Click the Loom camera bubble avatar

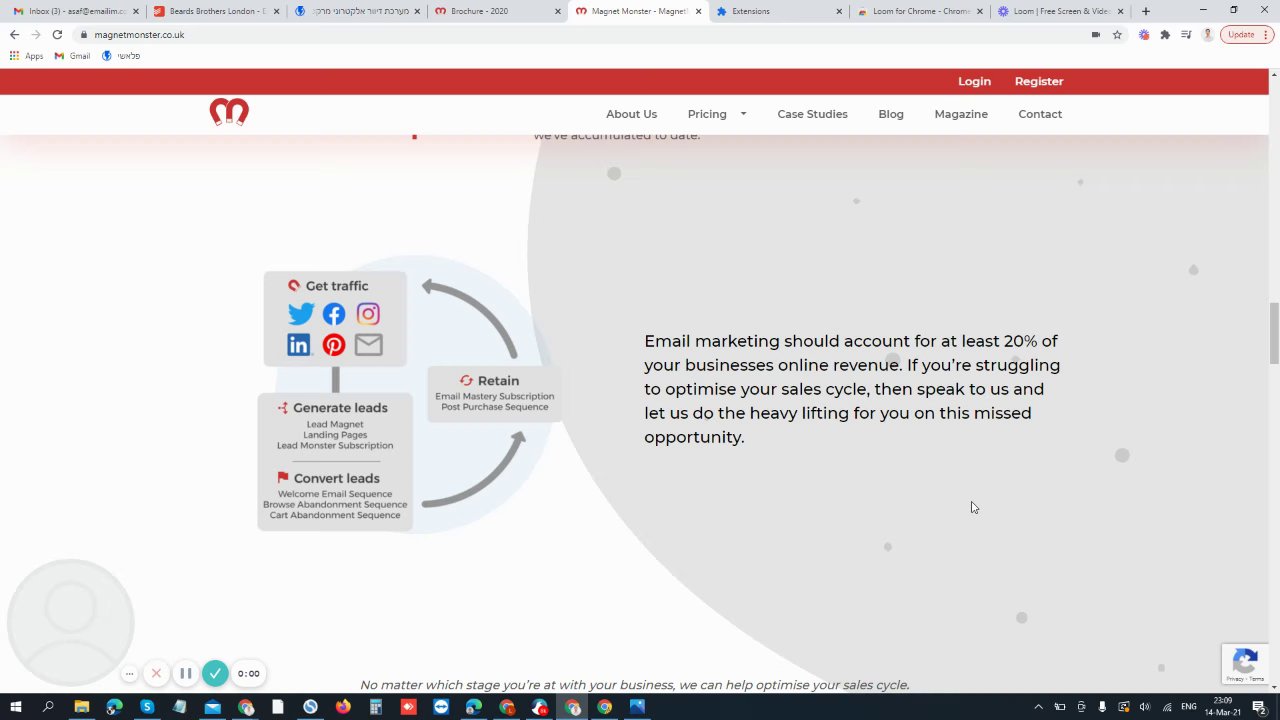click(70, 622)
